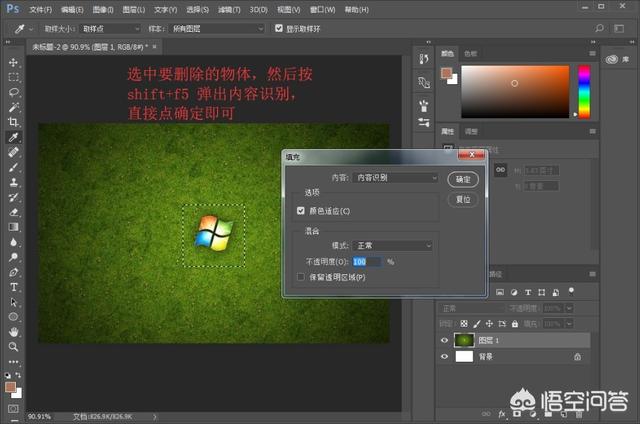640x424 pixels.
Task: Click the 复位 button in Fill dialog
Action: click(462, 199)
